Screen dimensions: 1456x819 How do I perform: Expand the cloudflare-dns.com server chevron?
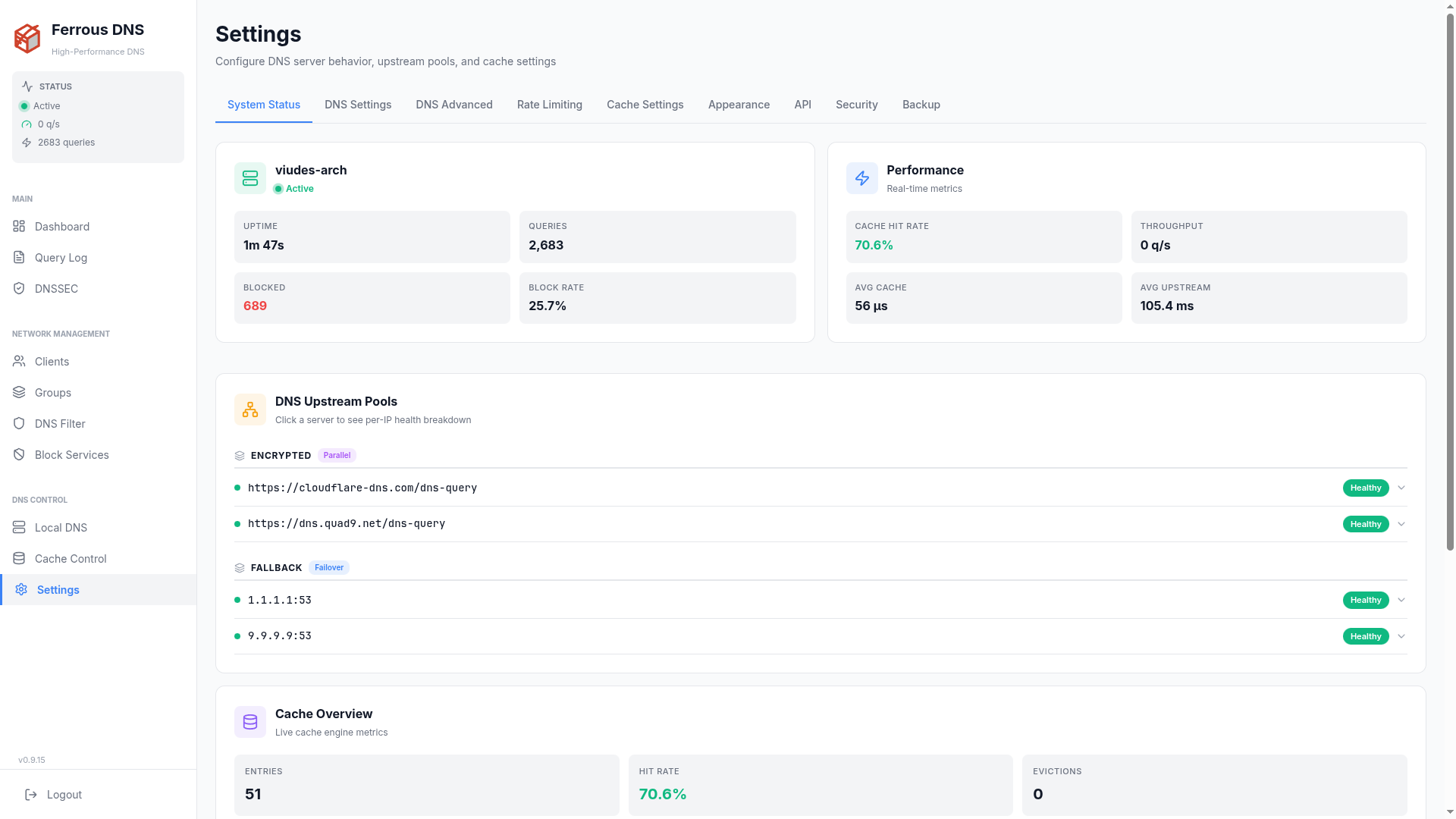1401,488
